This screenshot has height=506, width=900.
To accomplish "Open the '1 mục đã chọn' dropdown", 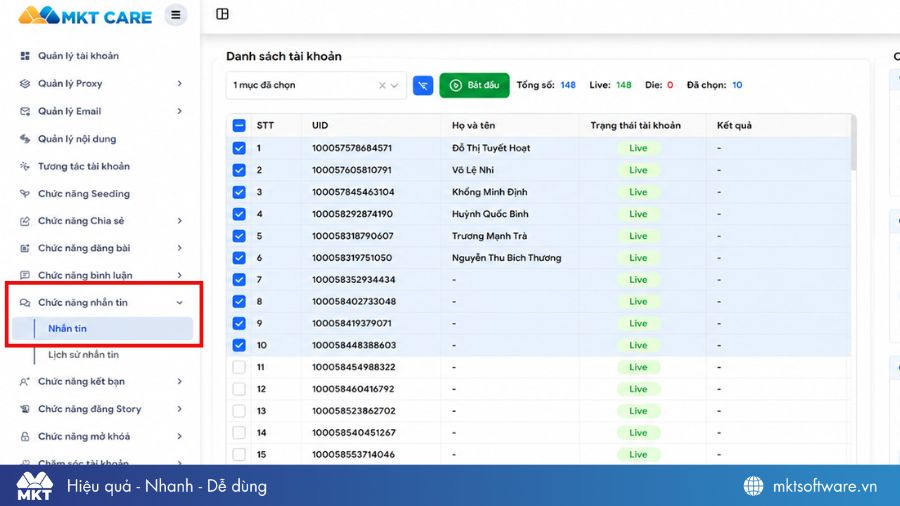I will 316,85.
